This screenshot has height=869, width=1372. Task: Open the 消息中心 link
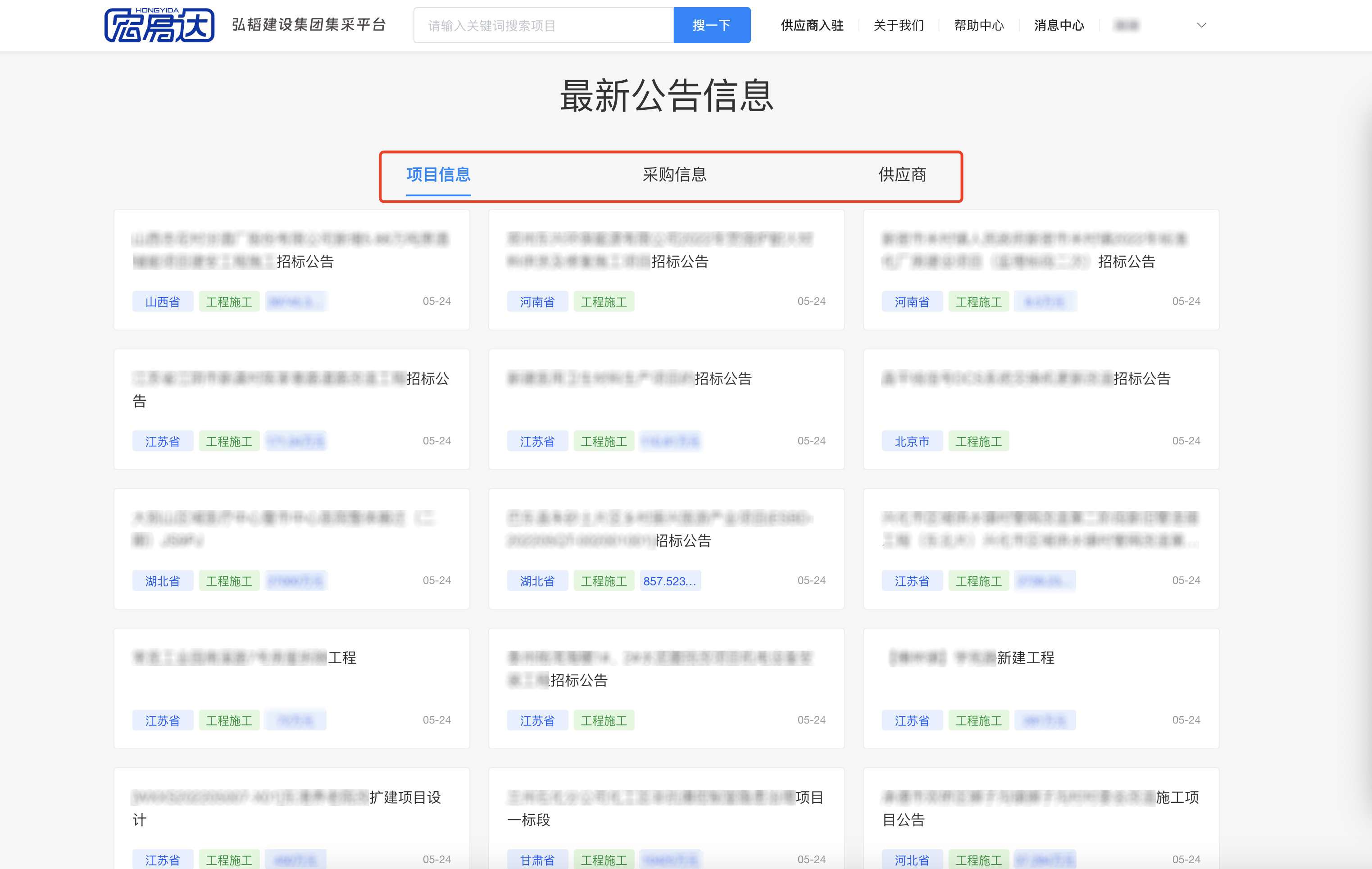(1059, 25)
